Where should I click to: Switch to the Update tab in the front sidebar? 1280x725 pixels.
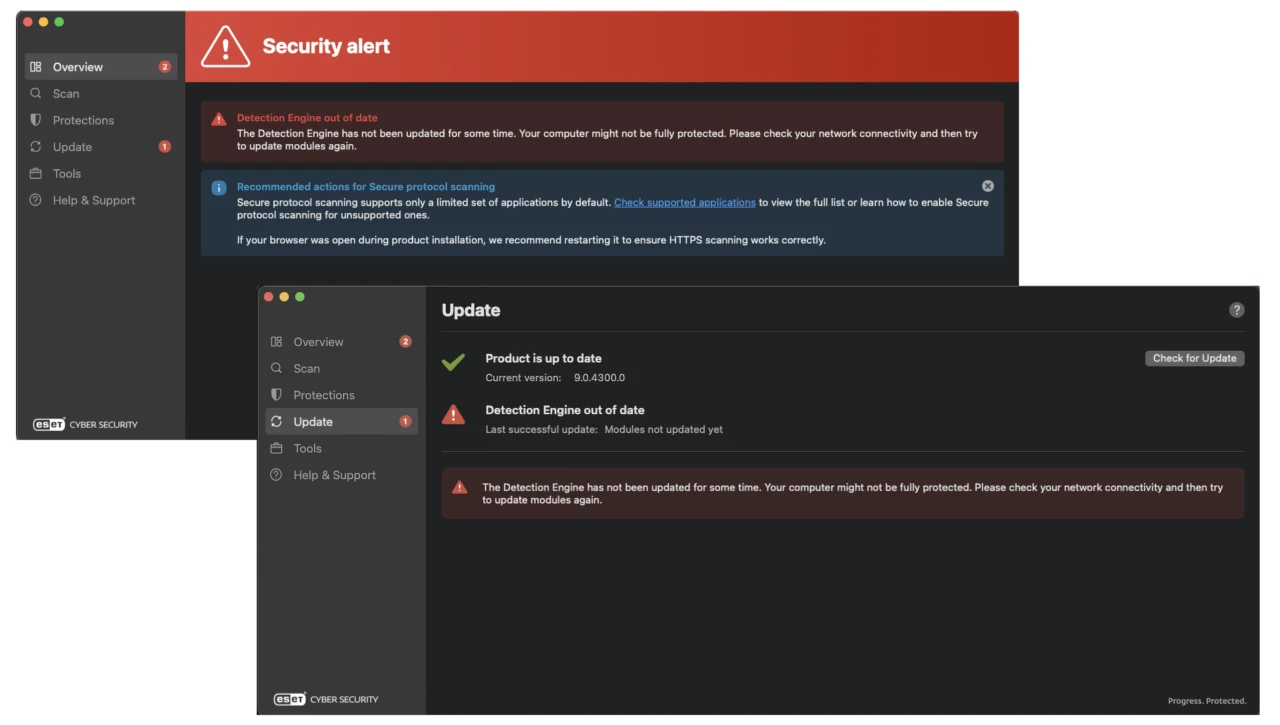coord(312,421)
